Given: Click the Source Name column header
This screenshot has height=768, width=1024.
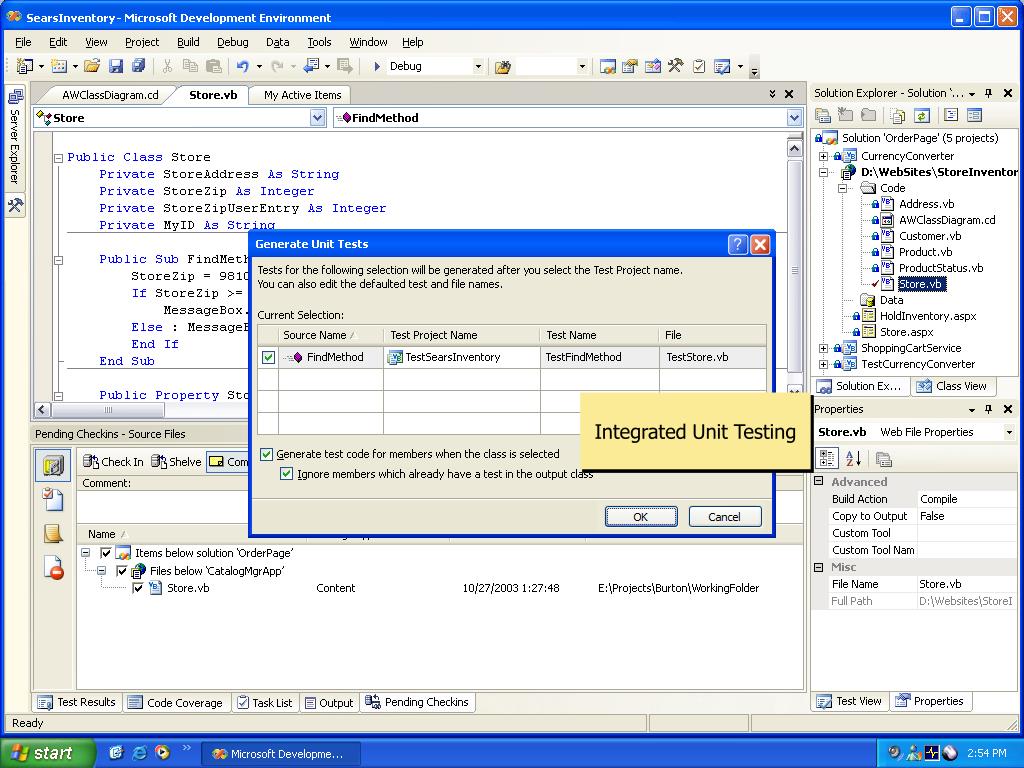Looking at the screenshot, I should (331, 336).
